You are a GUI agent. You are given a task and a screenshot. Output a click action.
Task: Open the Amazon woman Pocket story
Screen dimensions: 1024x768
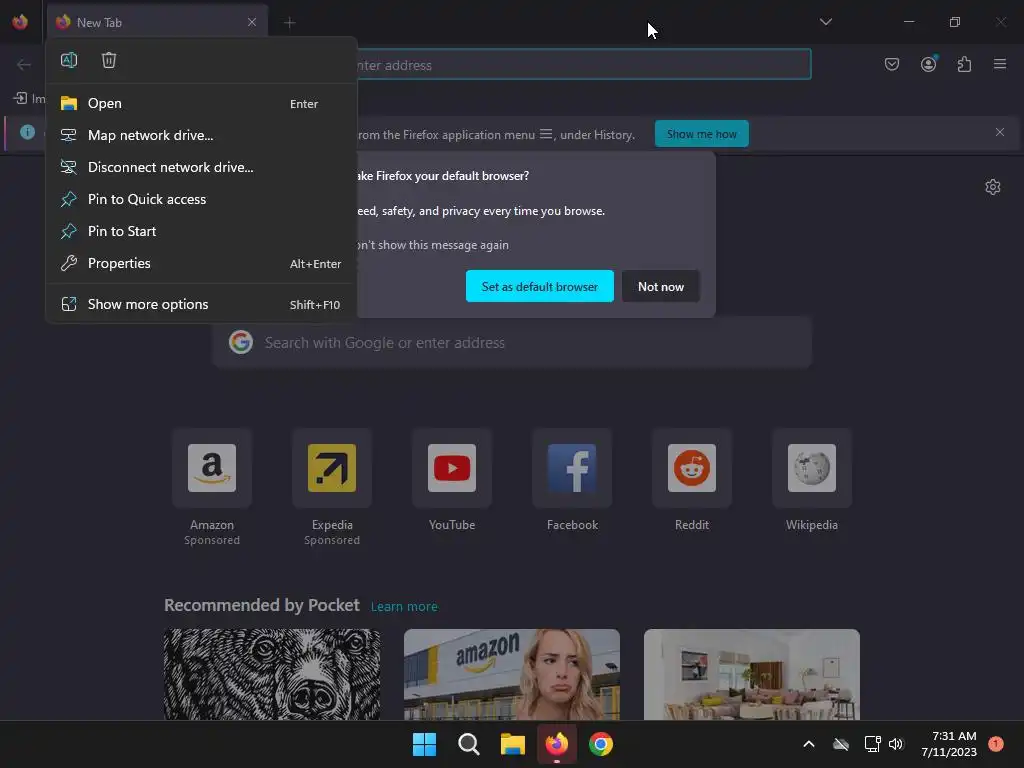[x=511, y=675]
